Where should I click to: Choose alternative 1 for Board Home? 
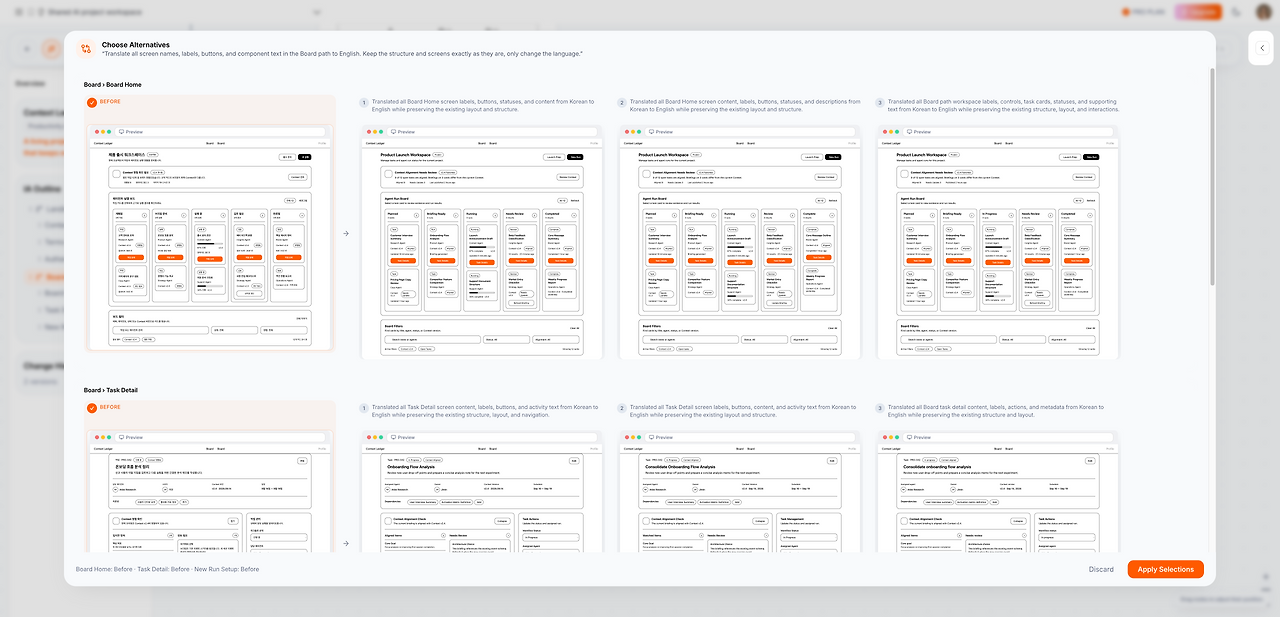[364, 103]
